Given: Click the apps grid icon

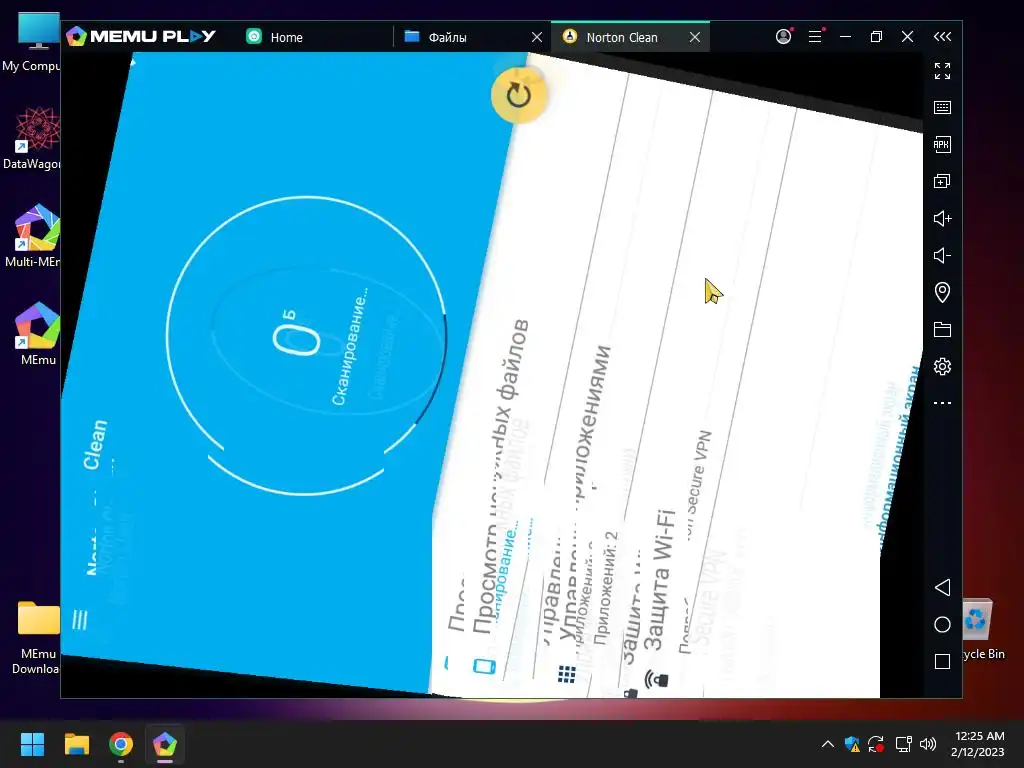Looking at the screenshot, I should click(x=566, y=675).
